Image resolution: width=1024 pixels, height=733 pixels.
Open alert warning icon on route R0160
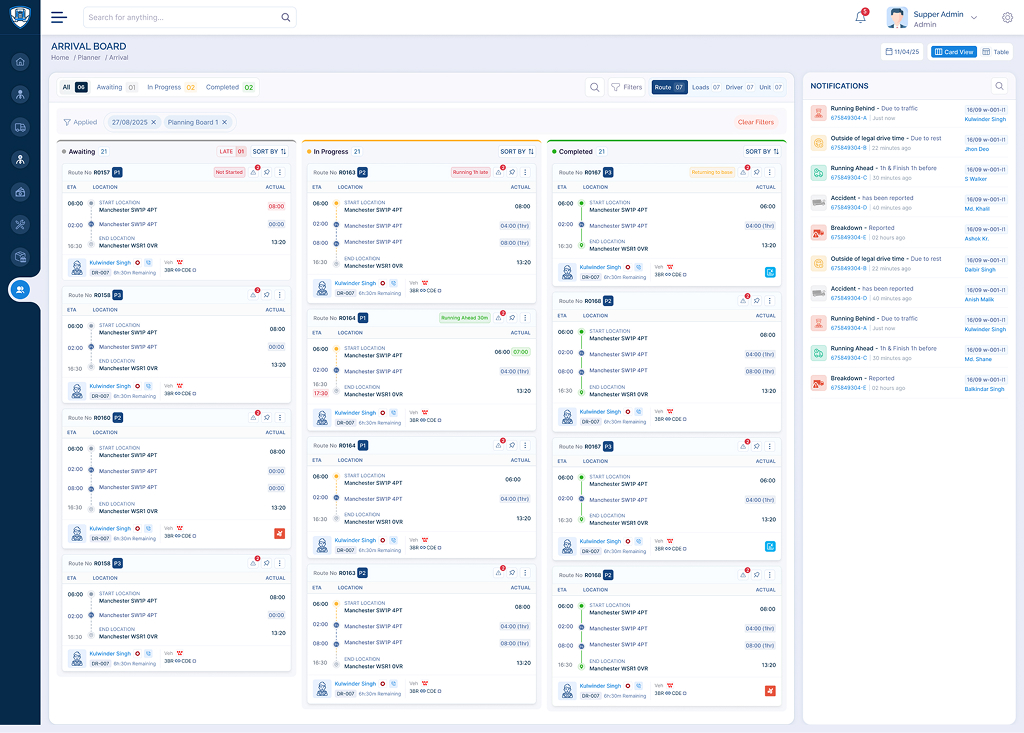(x=253, y=417)
